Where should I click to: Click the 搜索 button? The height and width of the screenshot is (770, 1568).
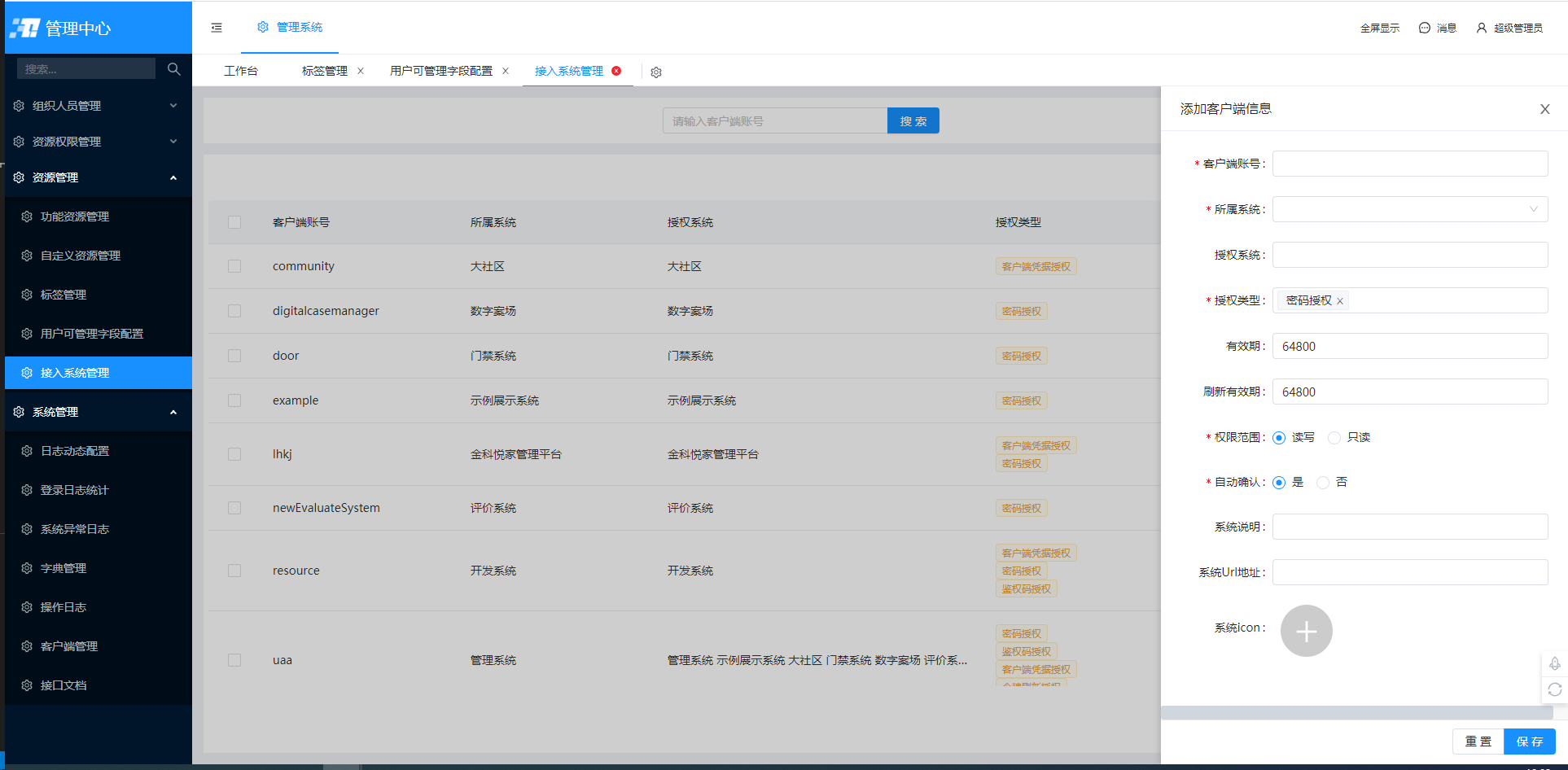(913, 120)
